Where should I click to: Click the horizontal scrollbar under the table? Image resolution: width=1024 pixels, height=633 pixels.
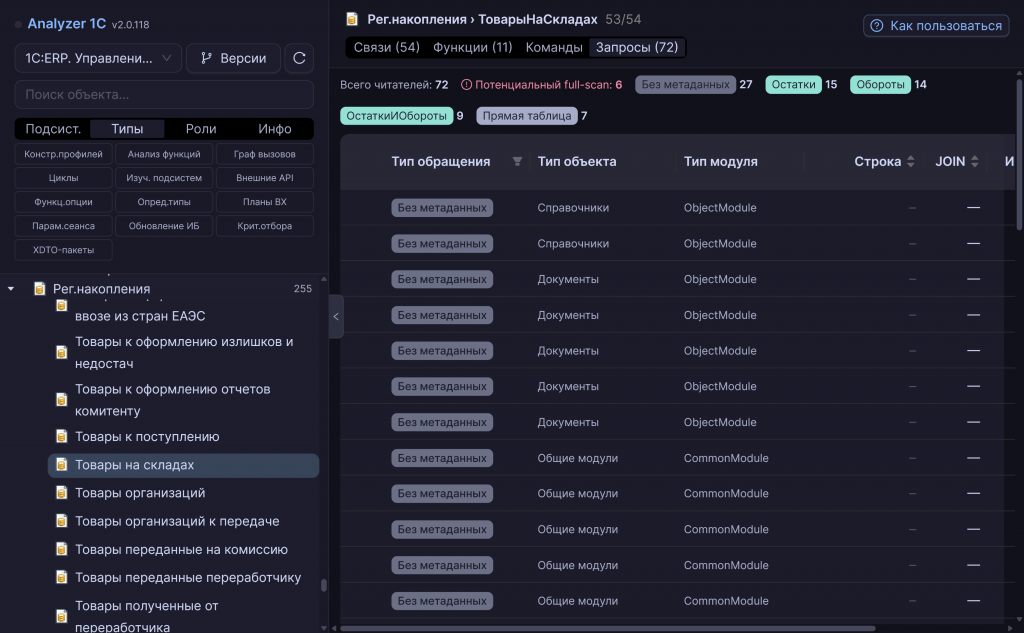[607, 628]
